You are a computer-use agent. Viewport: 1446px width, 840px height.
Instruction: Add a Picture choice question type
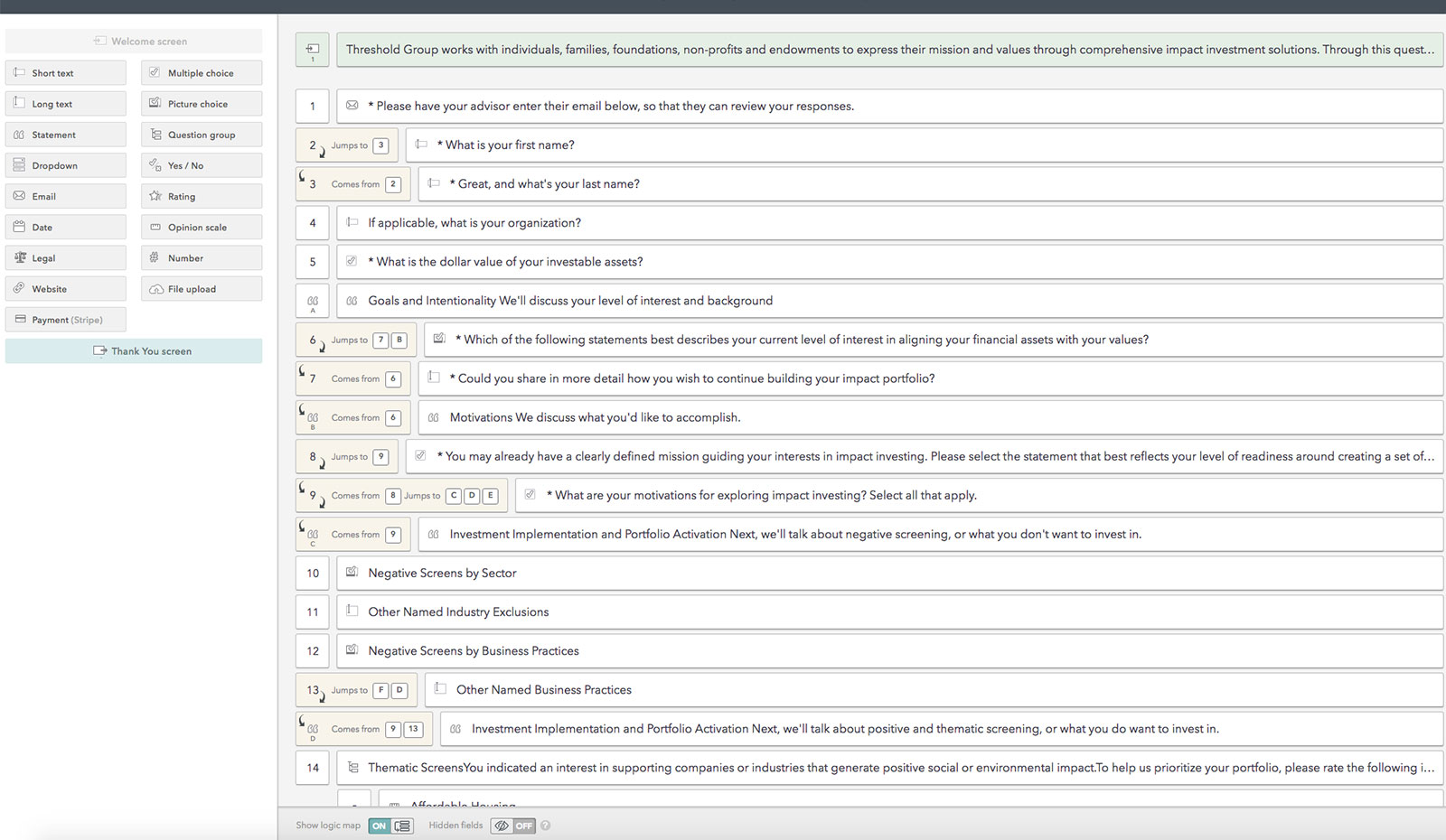point(202,104)
